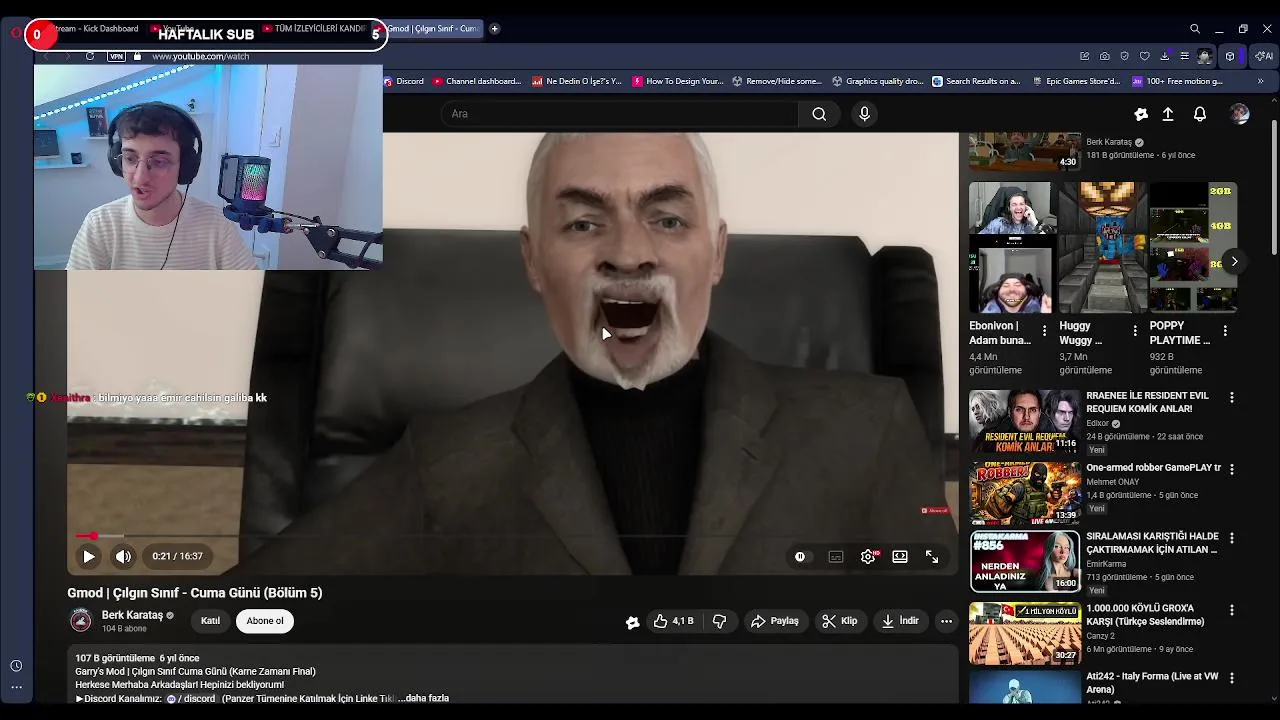
Task: Switch to the Kick Dashboard browser tab
Action: point(95,29)
